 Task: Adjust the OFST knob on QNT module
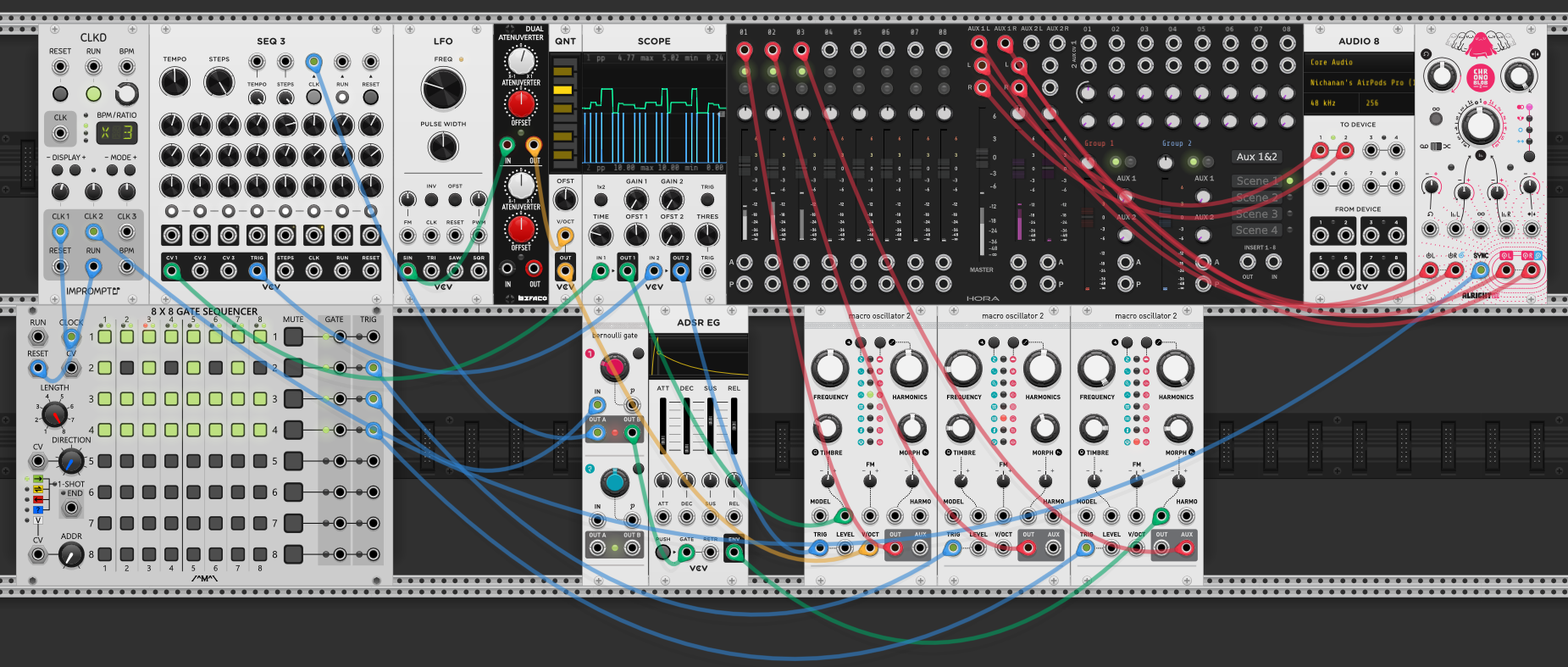pyautogui.click(x=565, y=200)
